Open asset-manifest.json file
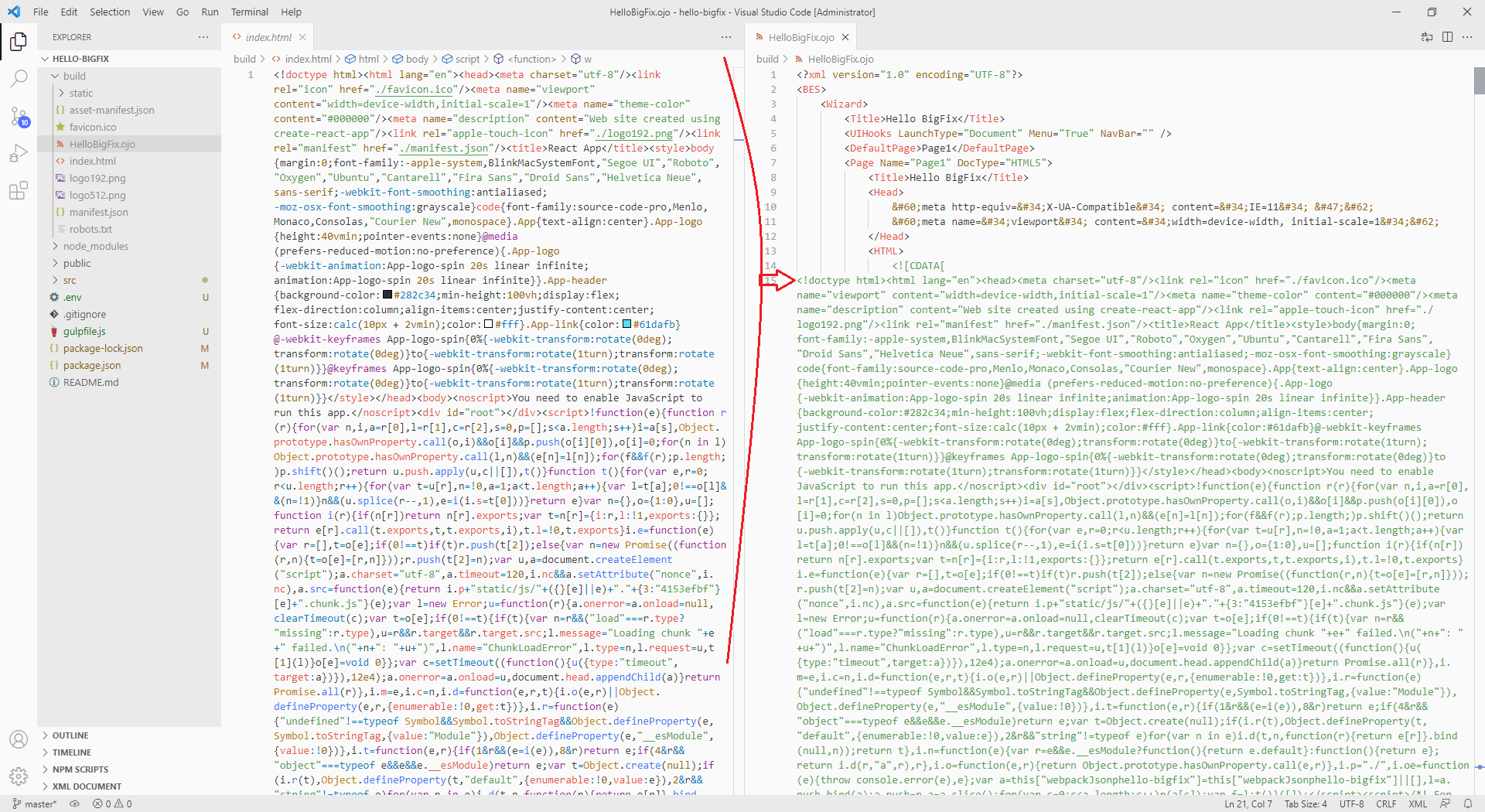The height and width of the screenshot is (812, 1485). coord(129,110)
